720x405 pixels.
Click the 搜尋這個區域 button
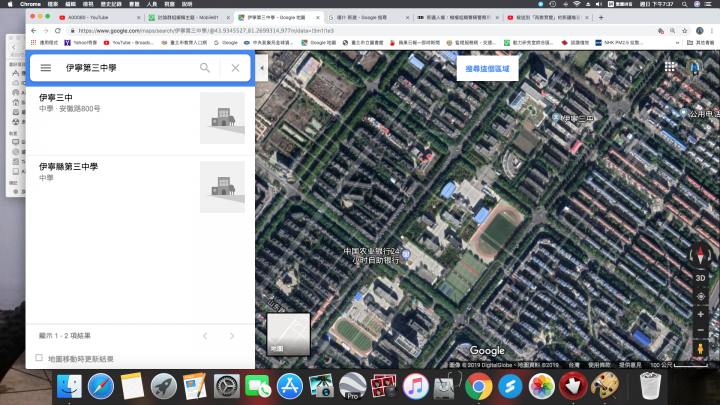487,69
